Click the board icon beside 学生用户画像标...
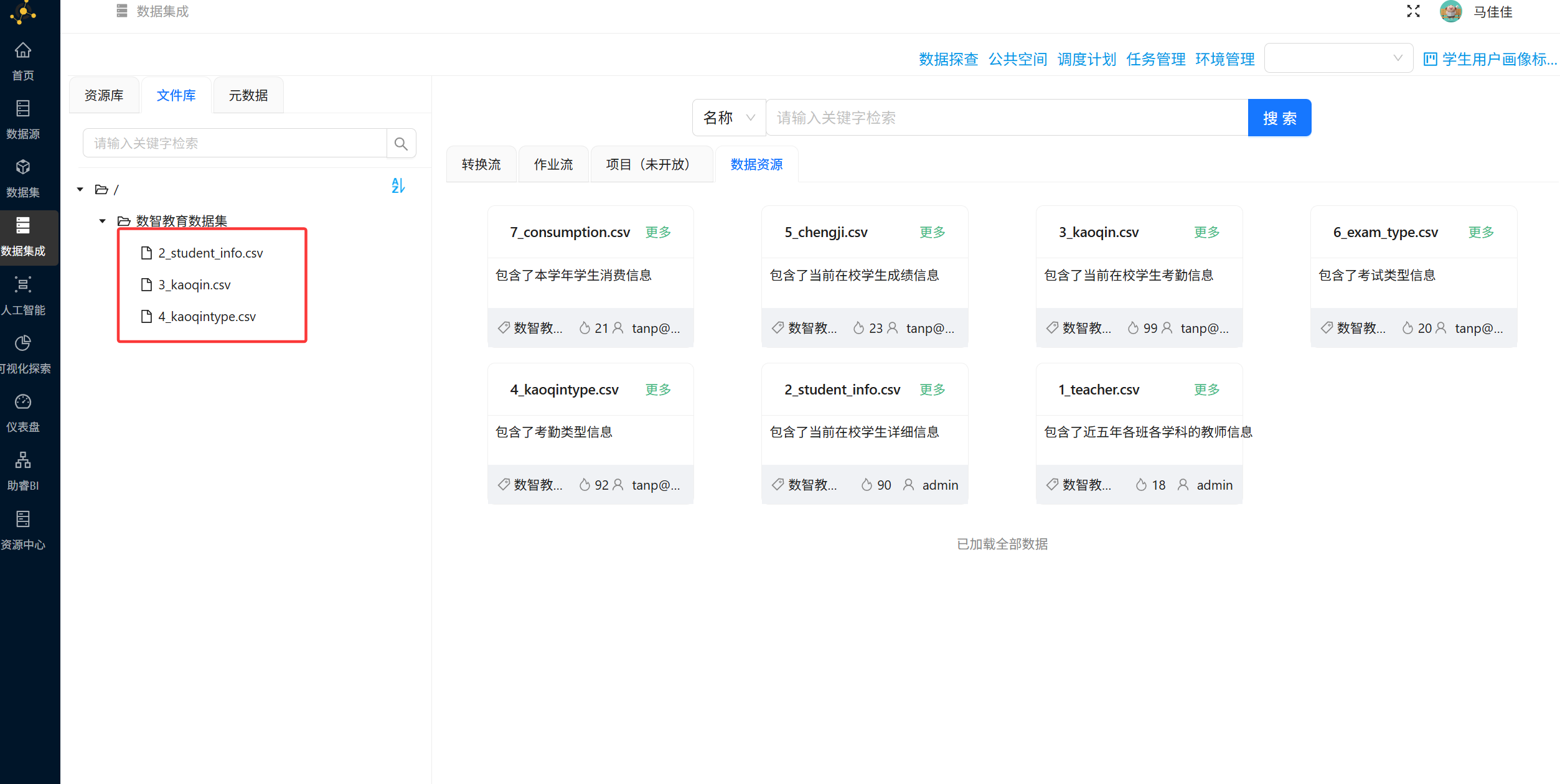Viewport: 1560px width, 784px height. [1430, 59]
